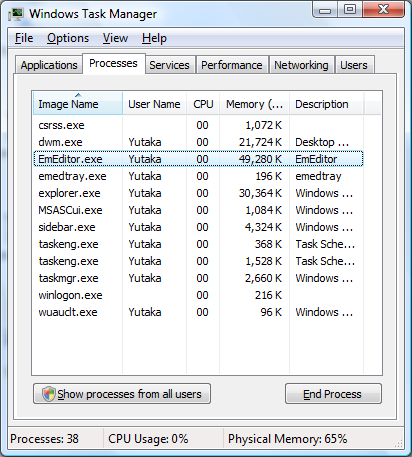412x457 pixels.
Task: Sort by the Memory column header
Action: coord(254,104)
